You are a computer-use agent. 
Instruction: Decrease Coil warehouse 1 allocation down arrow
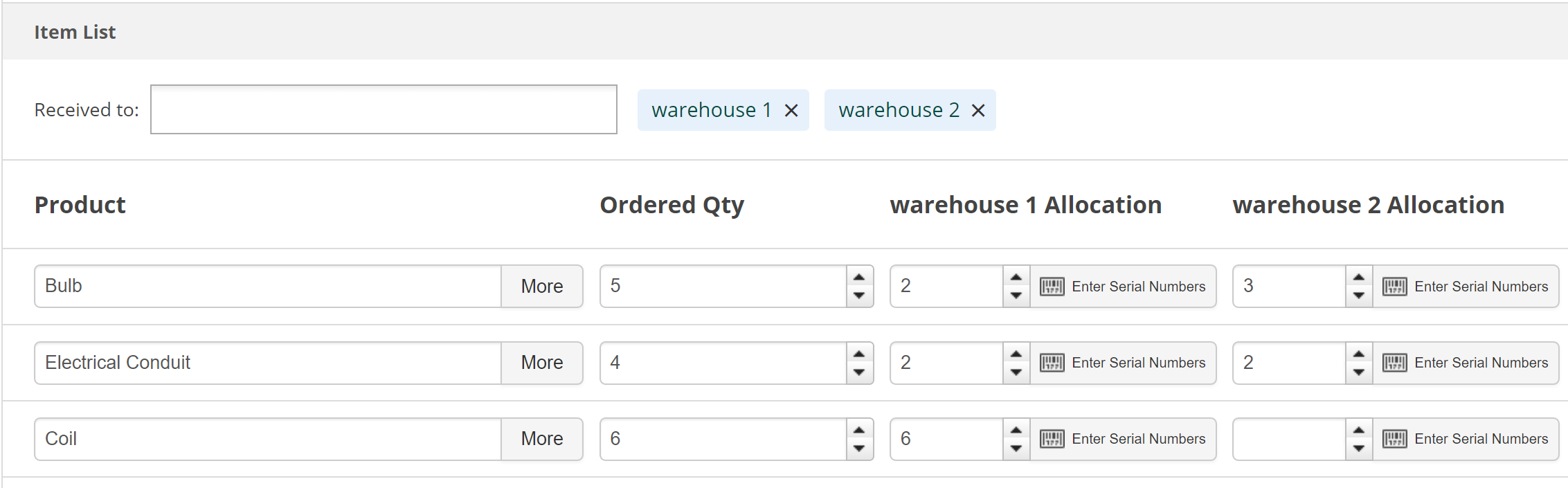pos(1016,449)
